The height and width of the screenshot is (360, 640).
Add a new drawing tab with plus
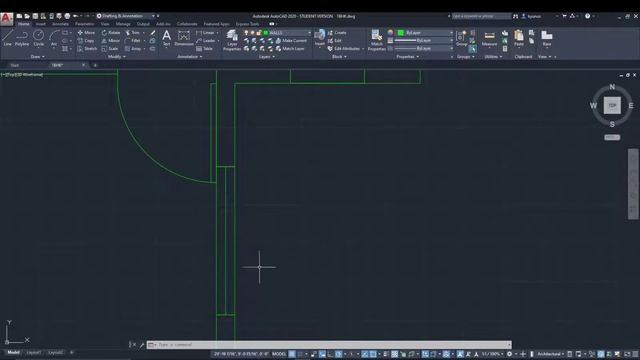[95, 65]
